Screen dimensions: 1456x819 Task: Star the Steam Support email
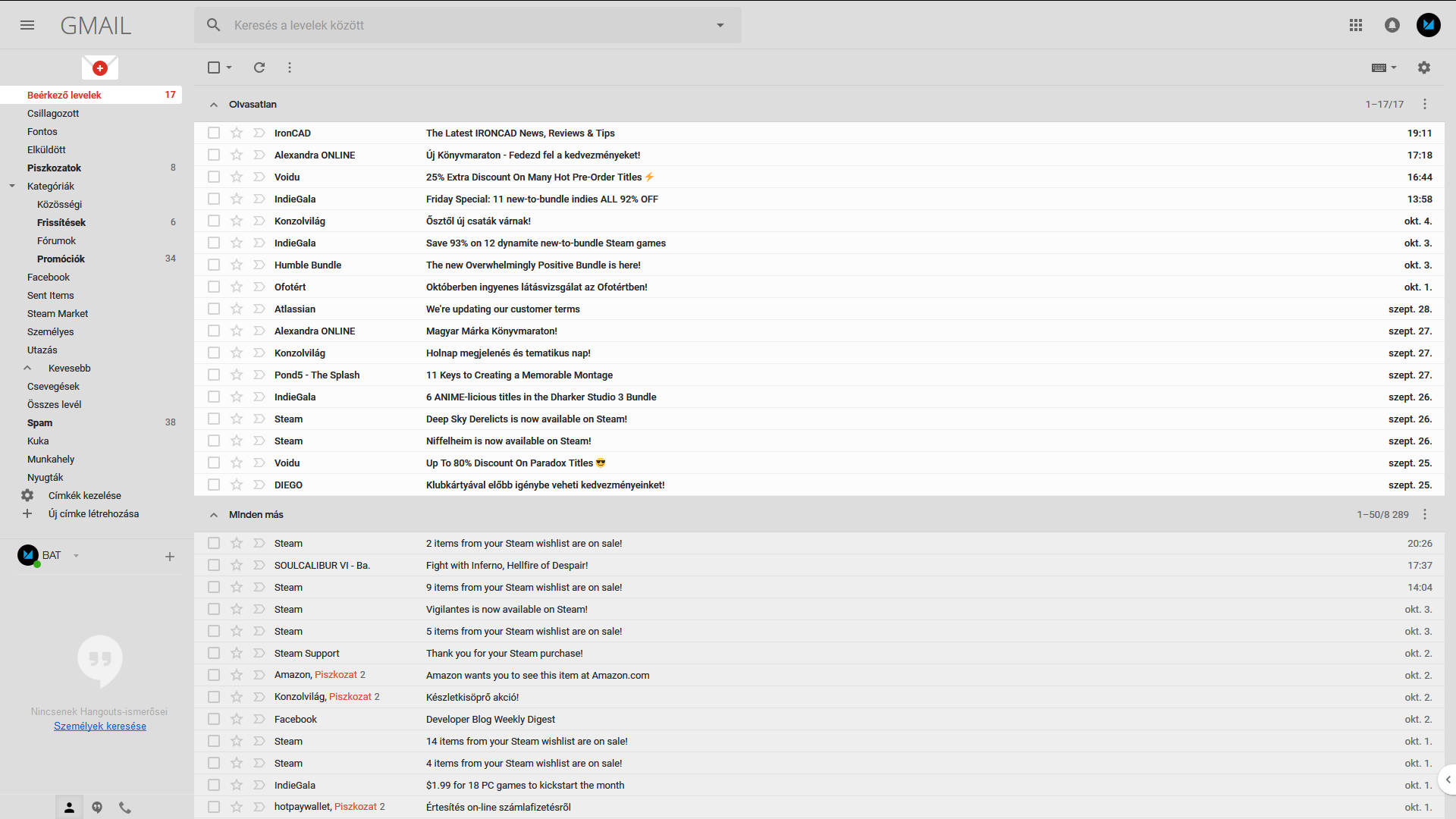pos(237,653)
